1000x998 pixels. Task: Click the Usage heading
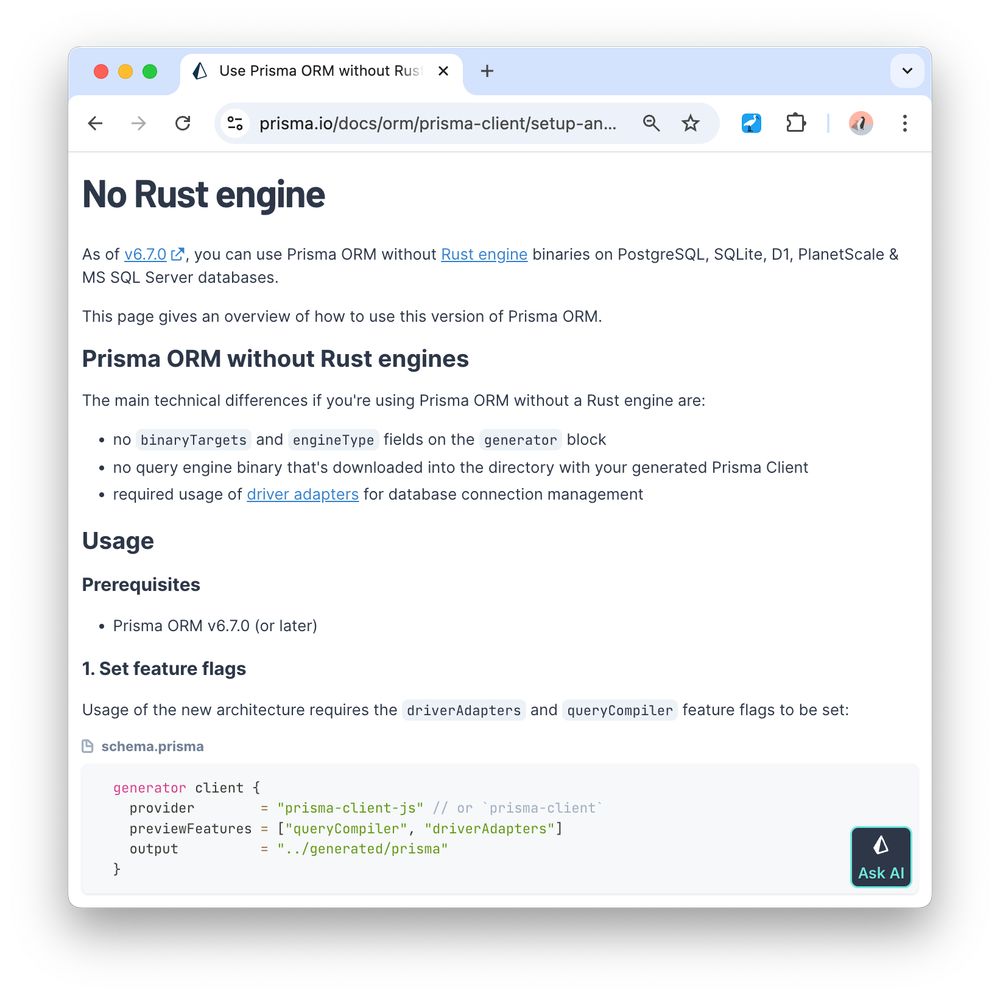(118, 541)
